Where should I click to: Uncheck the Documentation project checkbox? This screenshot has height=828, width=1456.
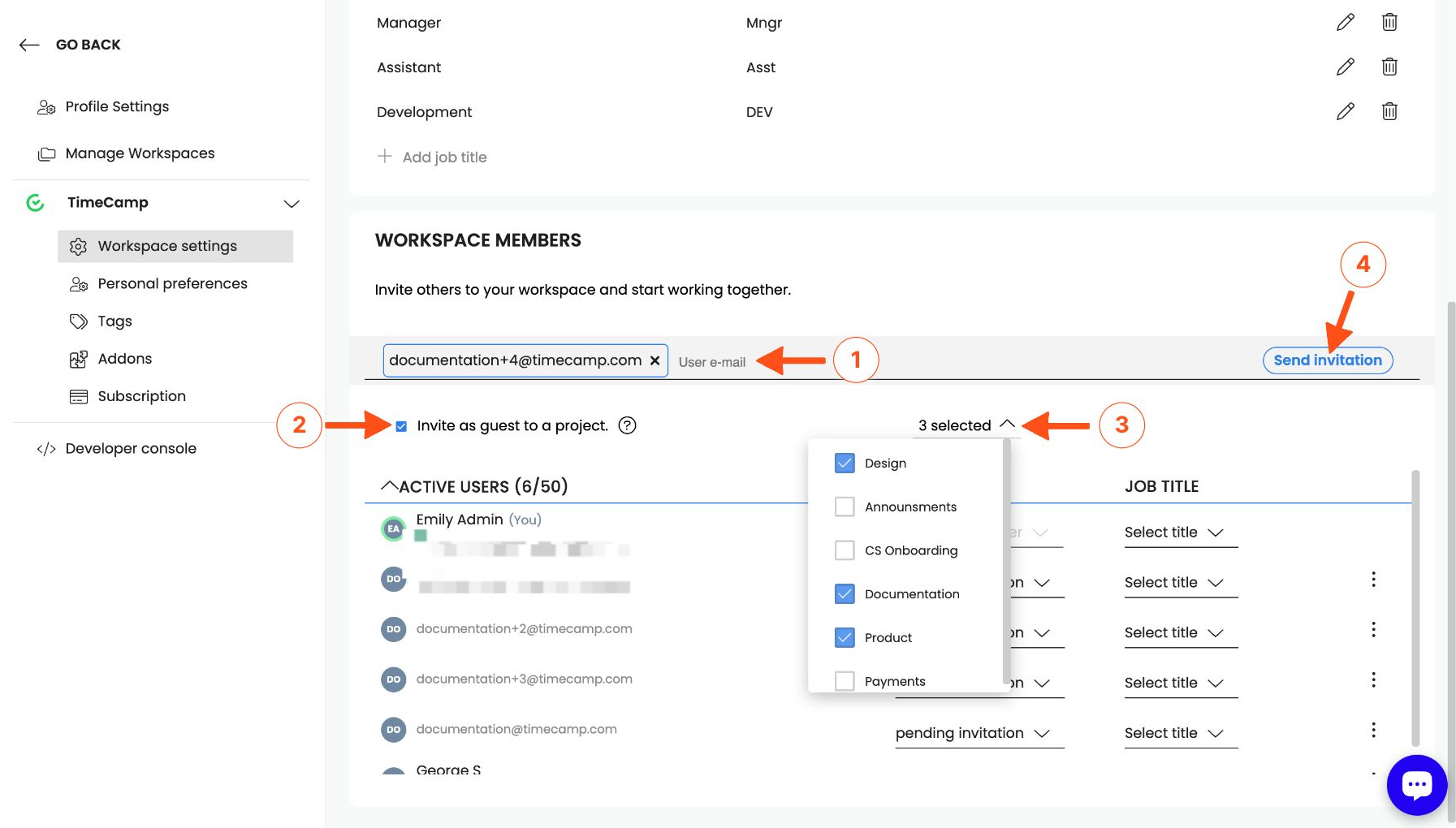pos(845,594)
